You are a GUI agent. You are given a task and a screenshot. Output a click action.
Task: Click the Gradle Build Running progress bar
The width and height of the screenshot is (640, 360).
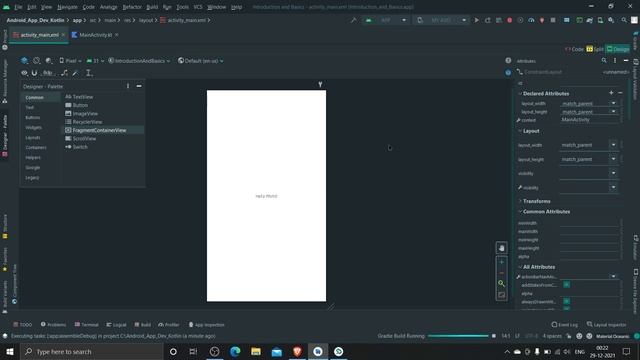point(458,336)
